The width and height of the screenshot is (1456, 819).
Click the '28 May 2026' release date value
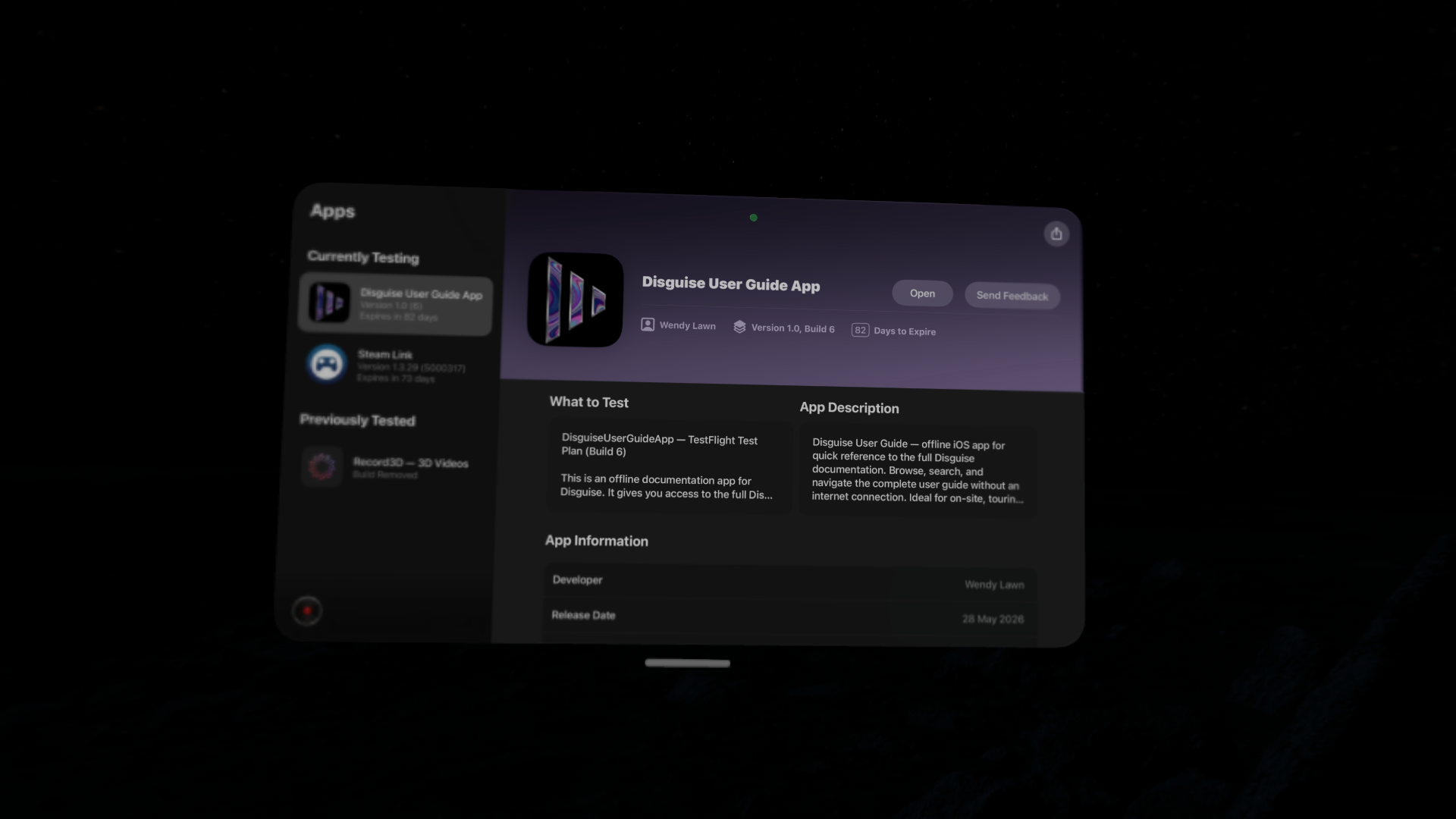tap(993, 619)
